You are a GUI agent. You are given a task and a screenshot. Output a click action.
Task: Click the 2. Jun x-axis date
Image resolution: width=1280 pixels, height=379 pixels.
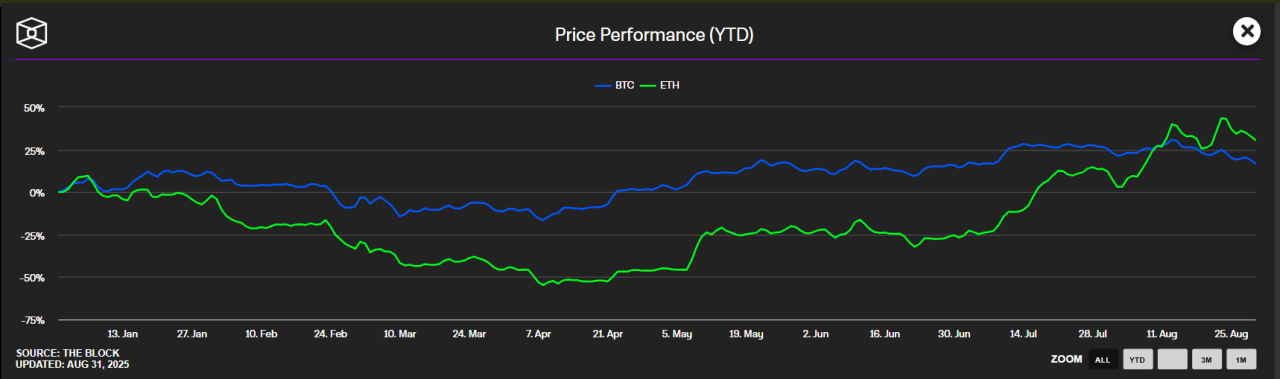pos(816,334)
